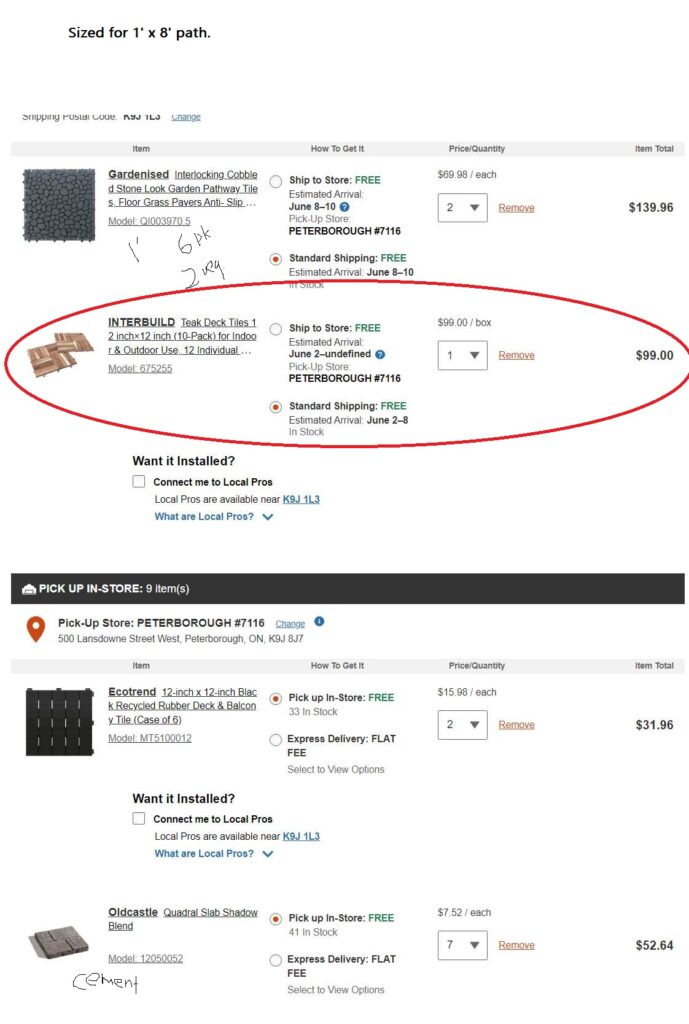Click the info icon next to store Change link
The height and width of the screenshot is (1024, 689).
[318, 622]
